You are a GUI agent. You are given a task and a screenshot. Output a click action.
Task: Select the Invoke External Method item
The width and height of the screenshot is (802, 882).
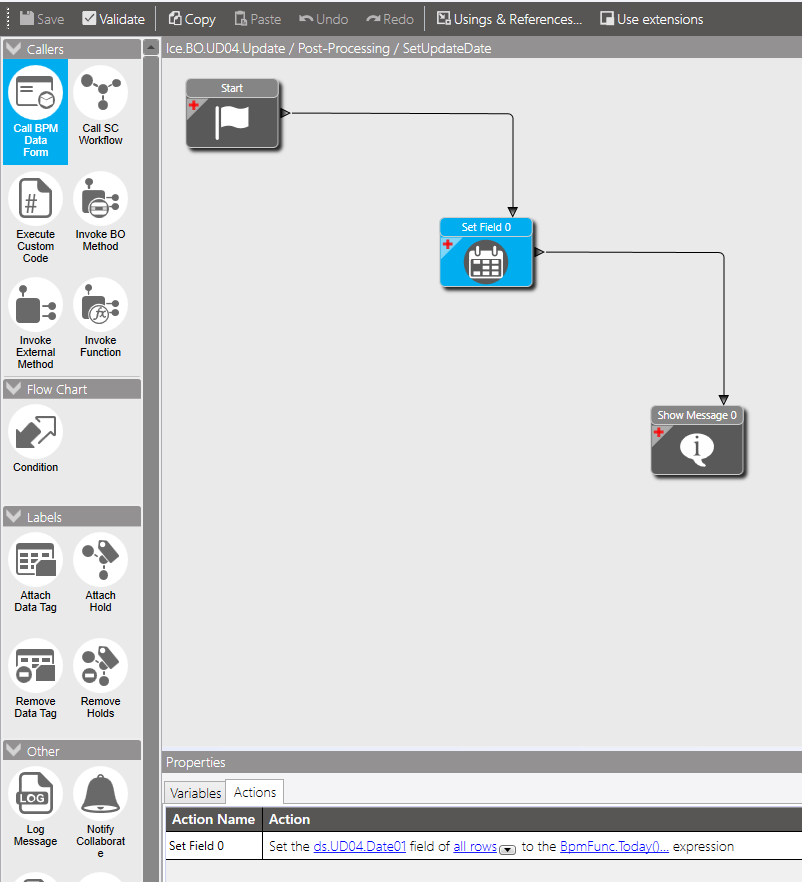[x=35, y=323]
